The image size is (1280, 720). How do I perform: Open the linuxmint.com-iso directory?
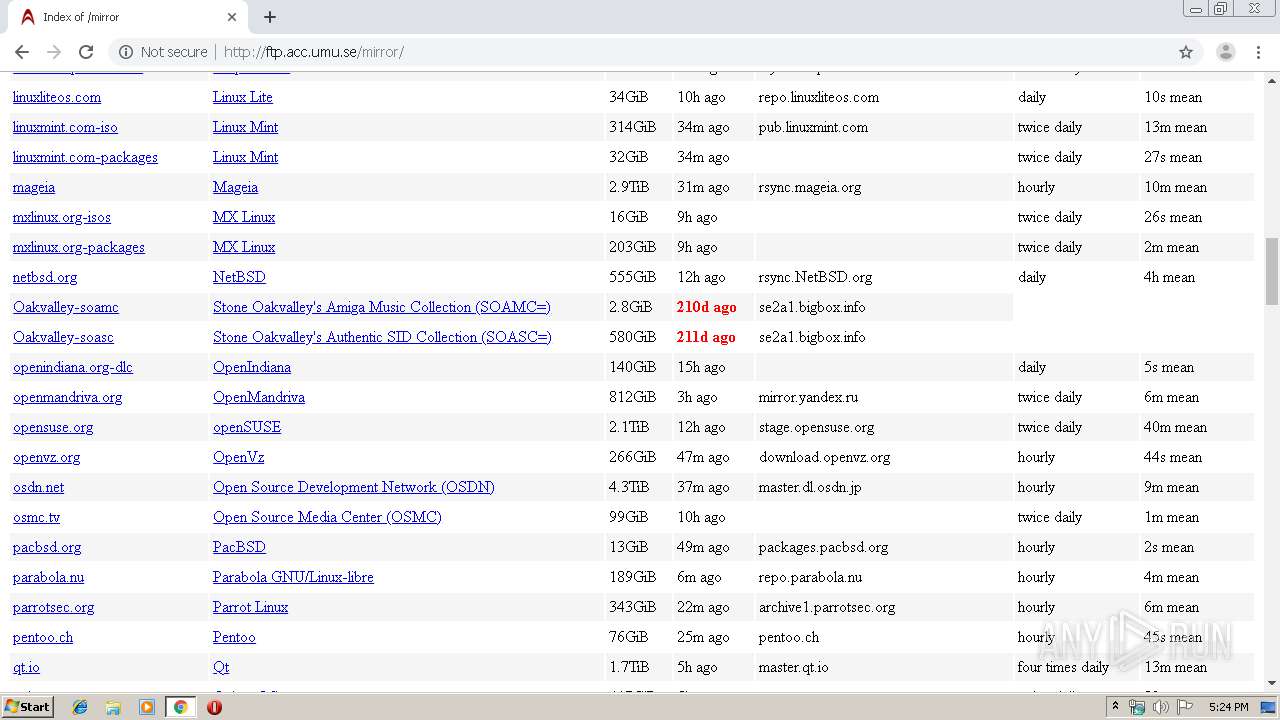(65, 127)
